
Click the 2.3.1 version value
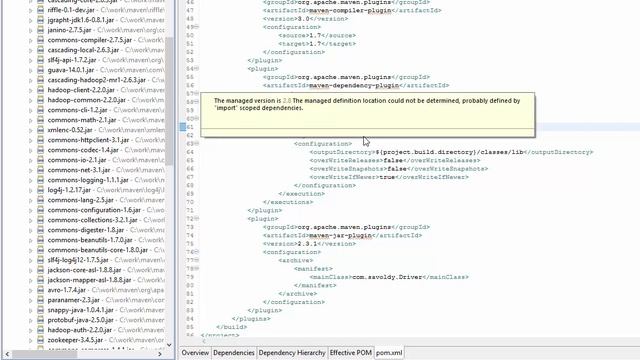(307, 244)
